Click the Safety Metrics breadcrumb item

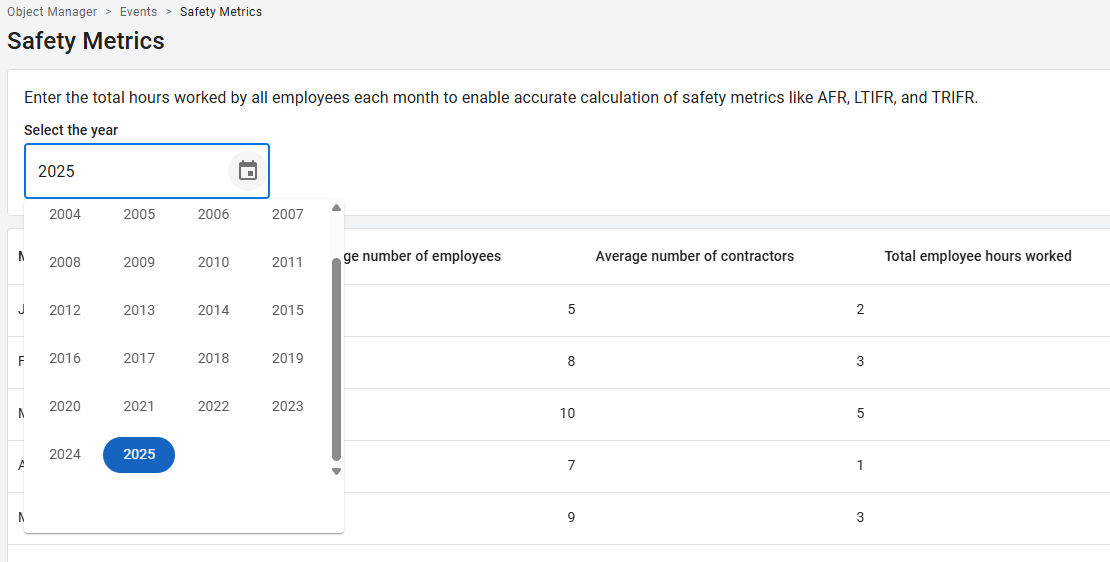click(221, 12)
